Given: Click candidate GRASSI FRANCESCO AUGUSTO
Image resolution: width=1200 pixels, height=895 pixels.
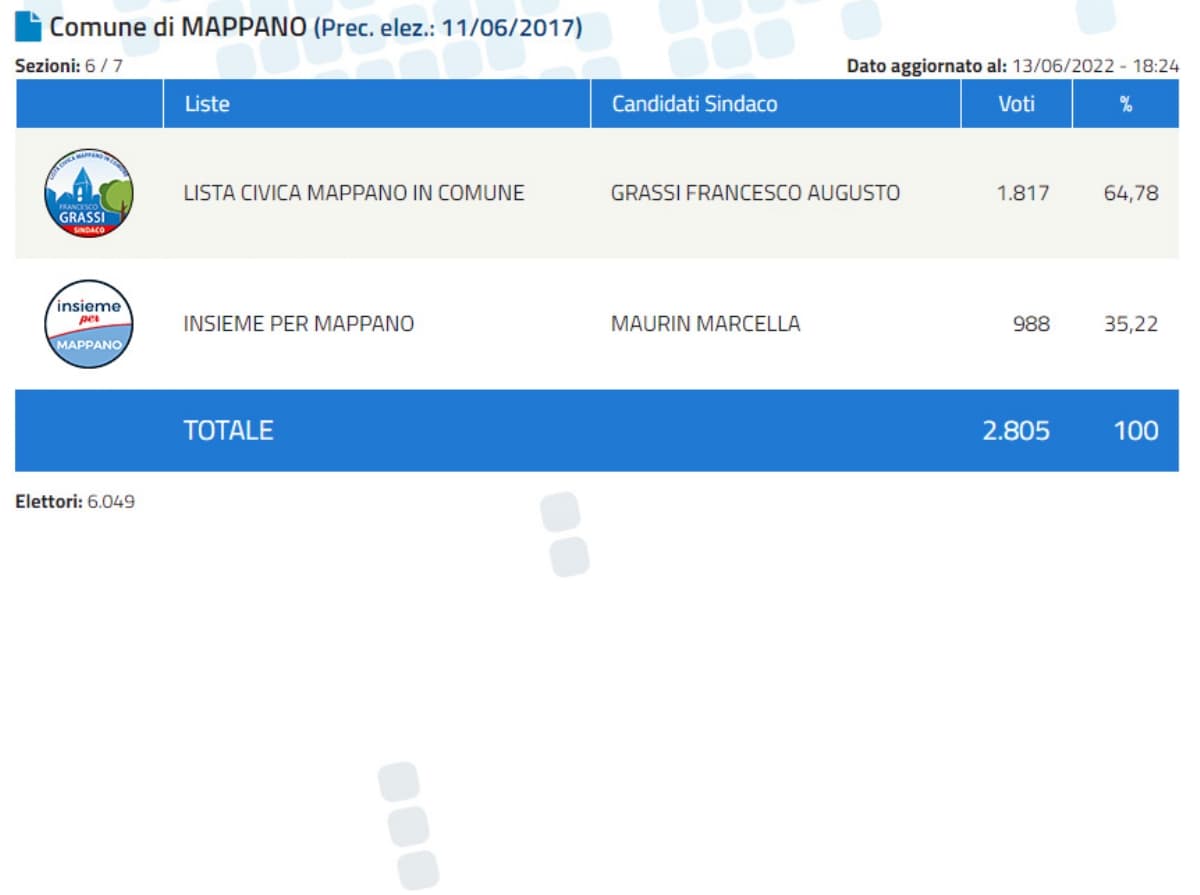Looking at the screenshot, I should tap(755, 193).
